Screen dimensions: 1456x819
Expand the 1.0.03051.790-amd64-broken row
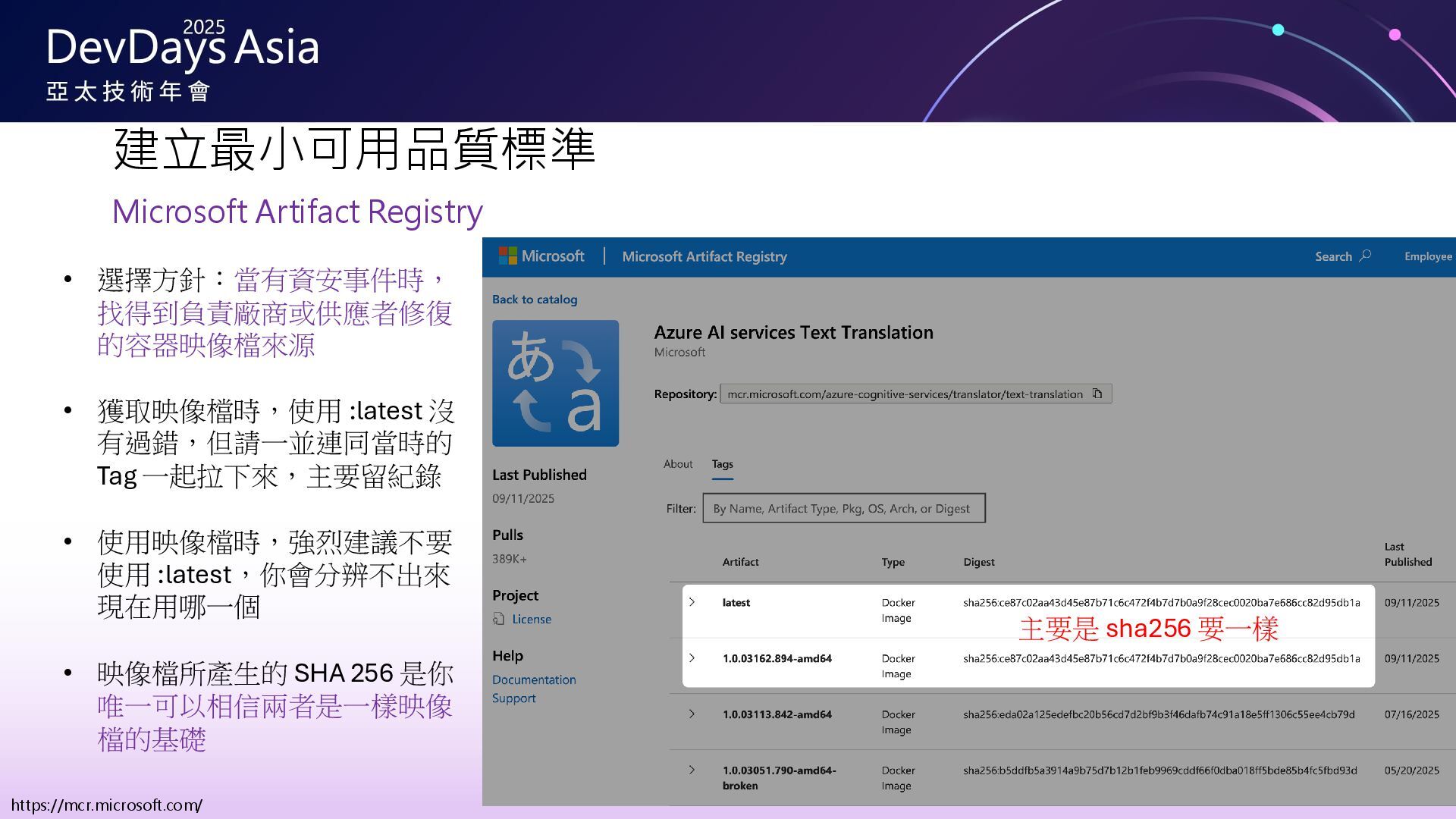click(692, 770)
